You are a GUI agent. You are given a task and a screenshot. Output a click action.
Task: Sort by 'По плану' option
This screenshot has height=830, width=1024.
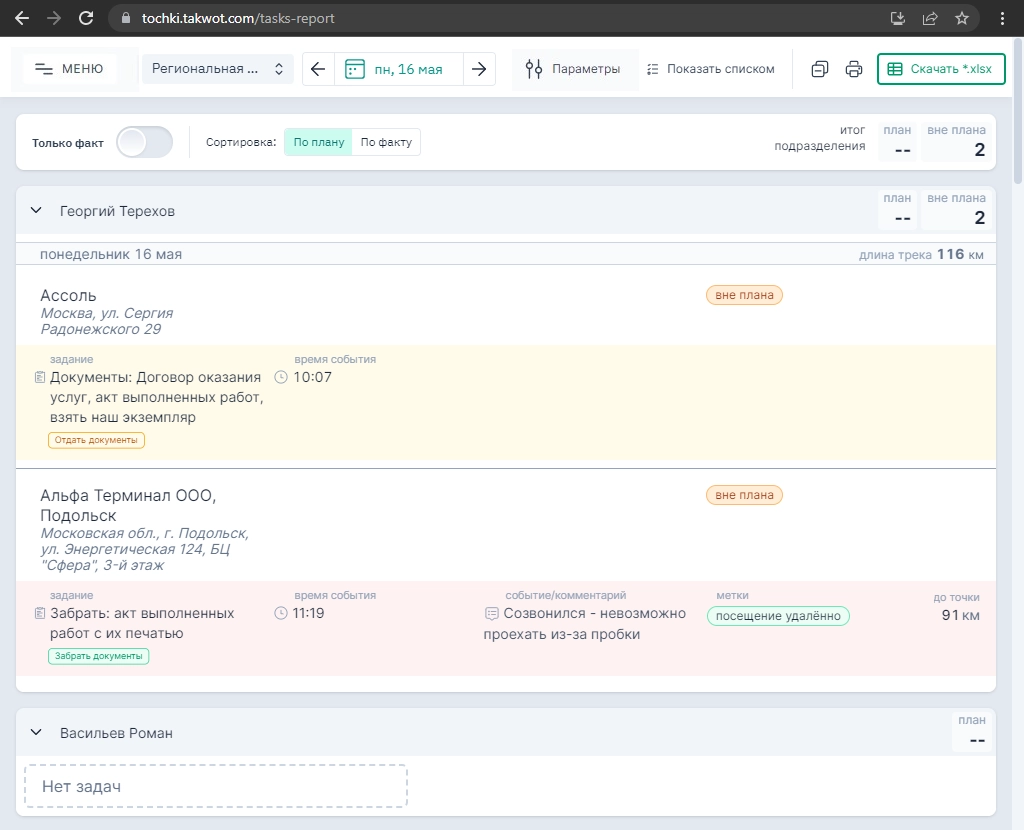pyautogui.click(x=319, y=142)
